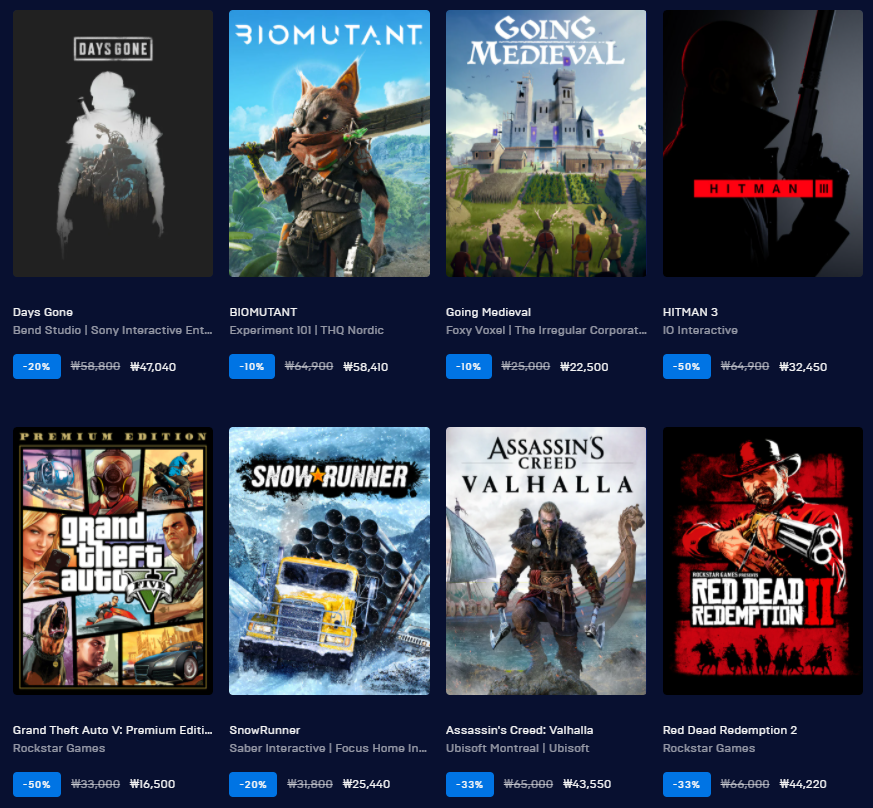The height and width of the screenshot is (808, 873).
Task: Select the -33% badge for Assassin's Creed Valhalla
Action: click(x=470, y=784)
